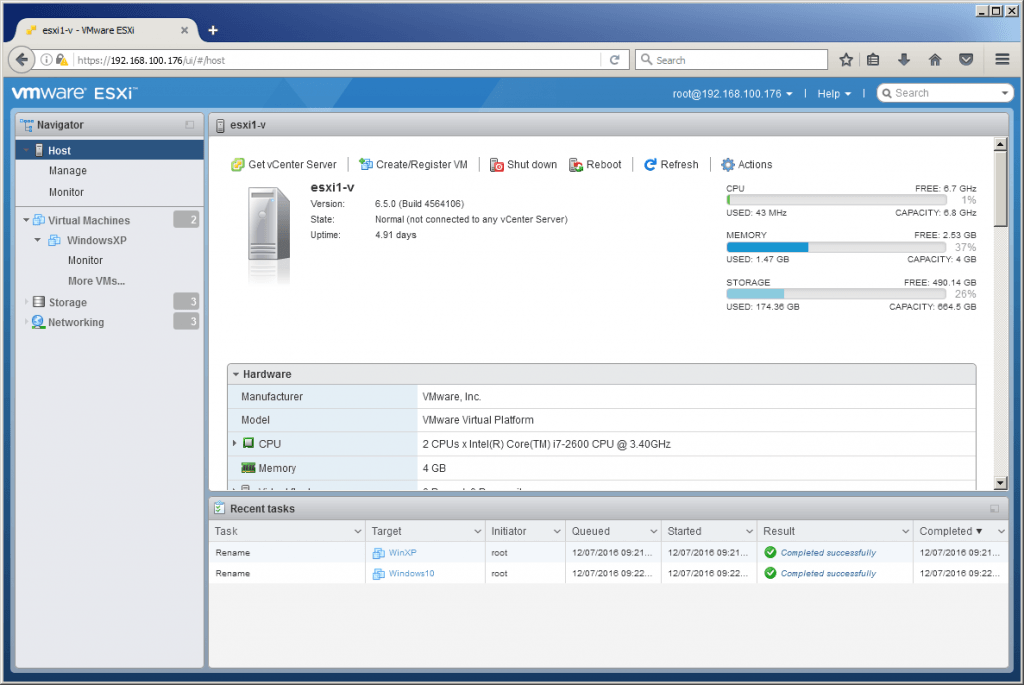Click the ESXi Search input field

945,93
